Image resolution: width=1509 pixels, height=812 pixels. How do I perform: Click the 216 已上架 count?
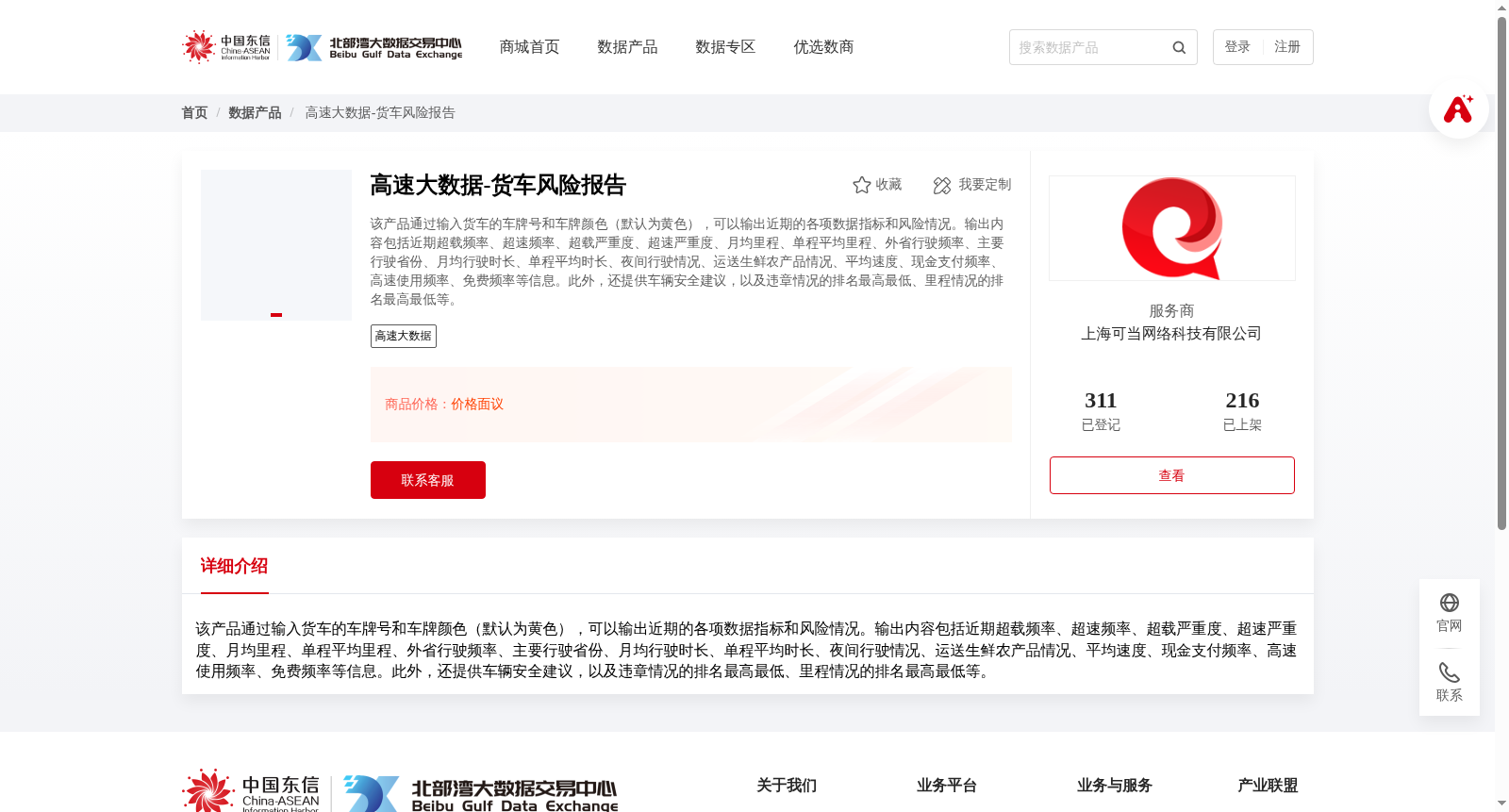click(x=1242, y=411)
